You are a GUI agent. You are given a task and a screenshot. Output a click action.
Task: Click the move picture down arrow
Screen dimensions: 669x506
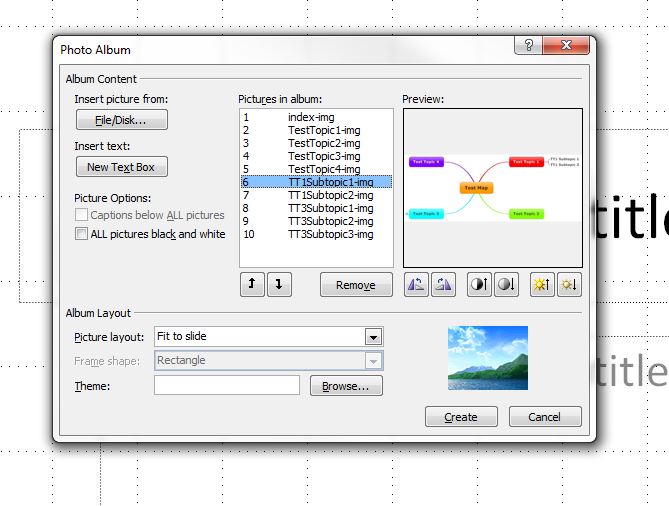coord(279,285)
